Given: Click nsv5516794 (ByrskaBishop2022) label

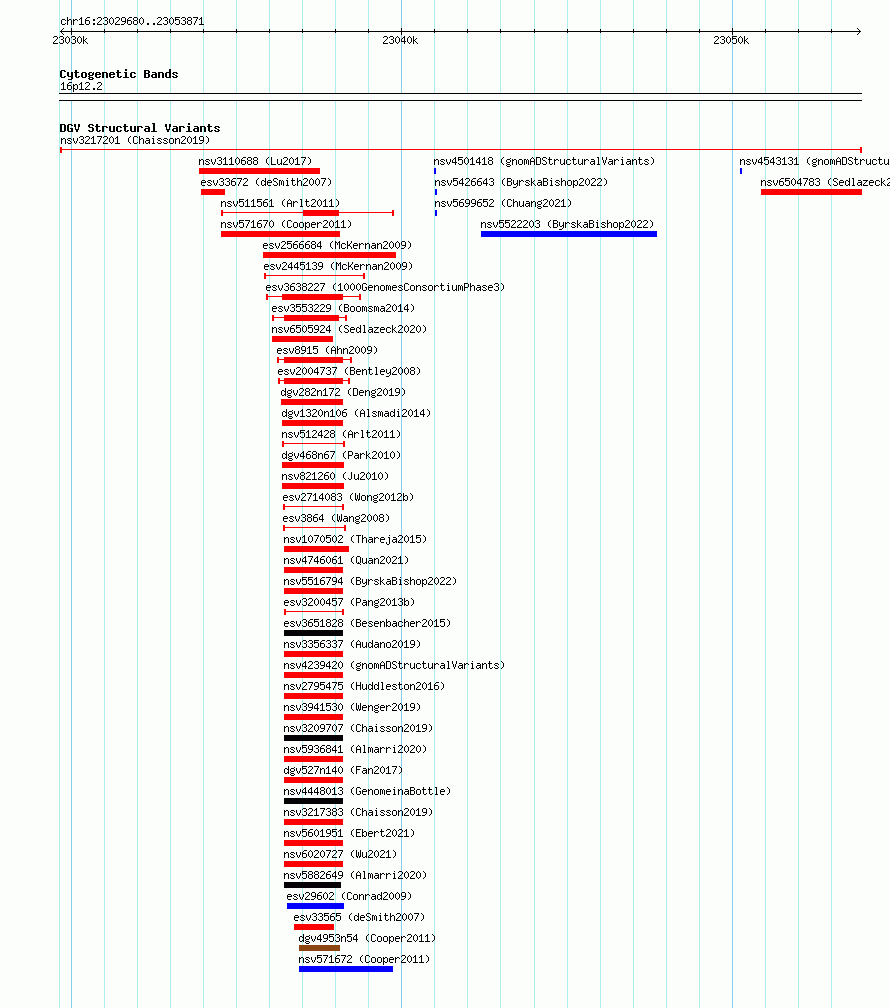Looking at the screenshot, I should pyautogui.click(x=370, y=581).
